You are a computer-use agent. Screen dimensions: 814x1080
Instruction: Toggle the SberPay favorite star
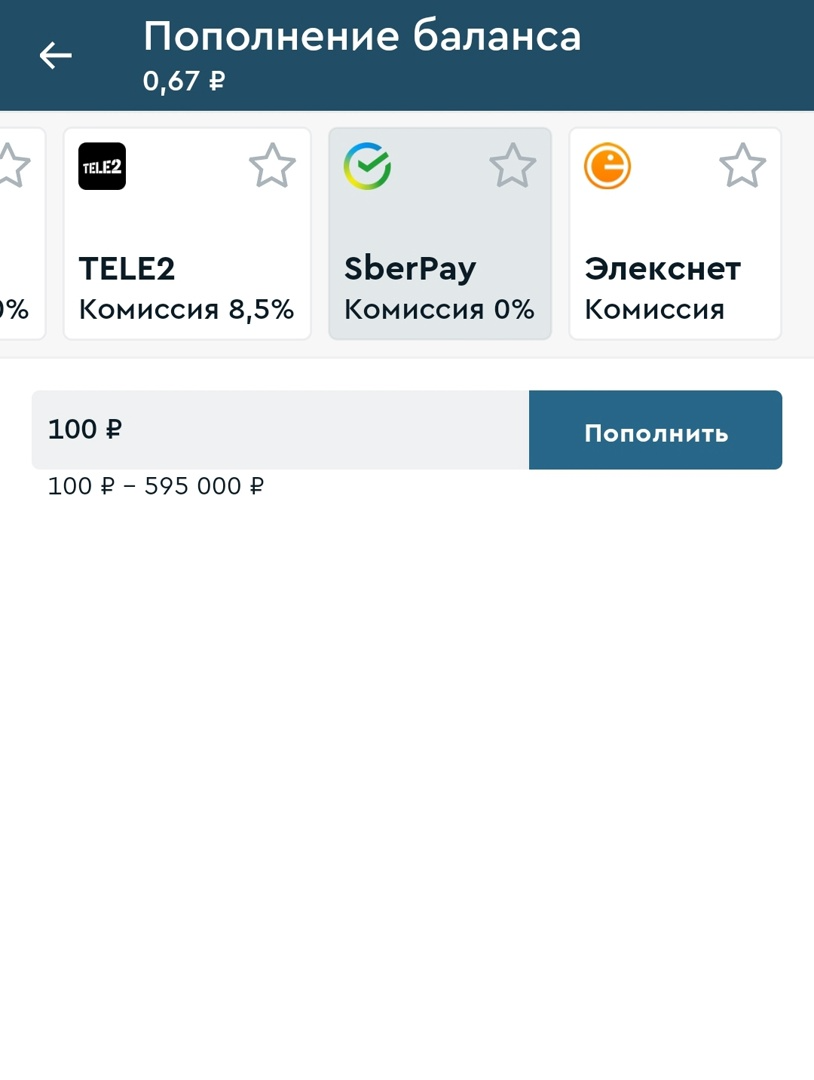pos(513,166)
